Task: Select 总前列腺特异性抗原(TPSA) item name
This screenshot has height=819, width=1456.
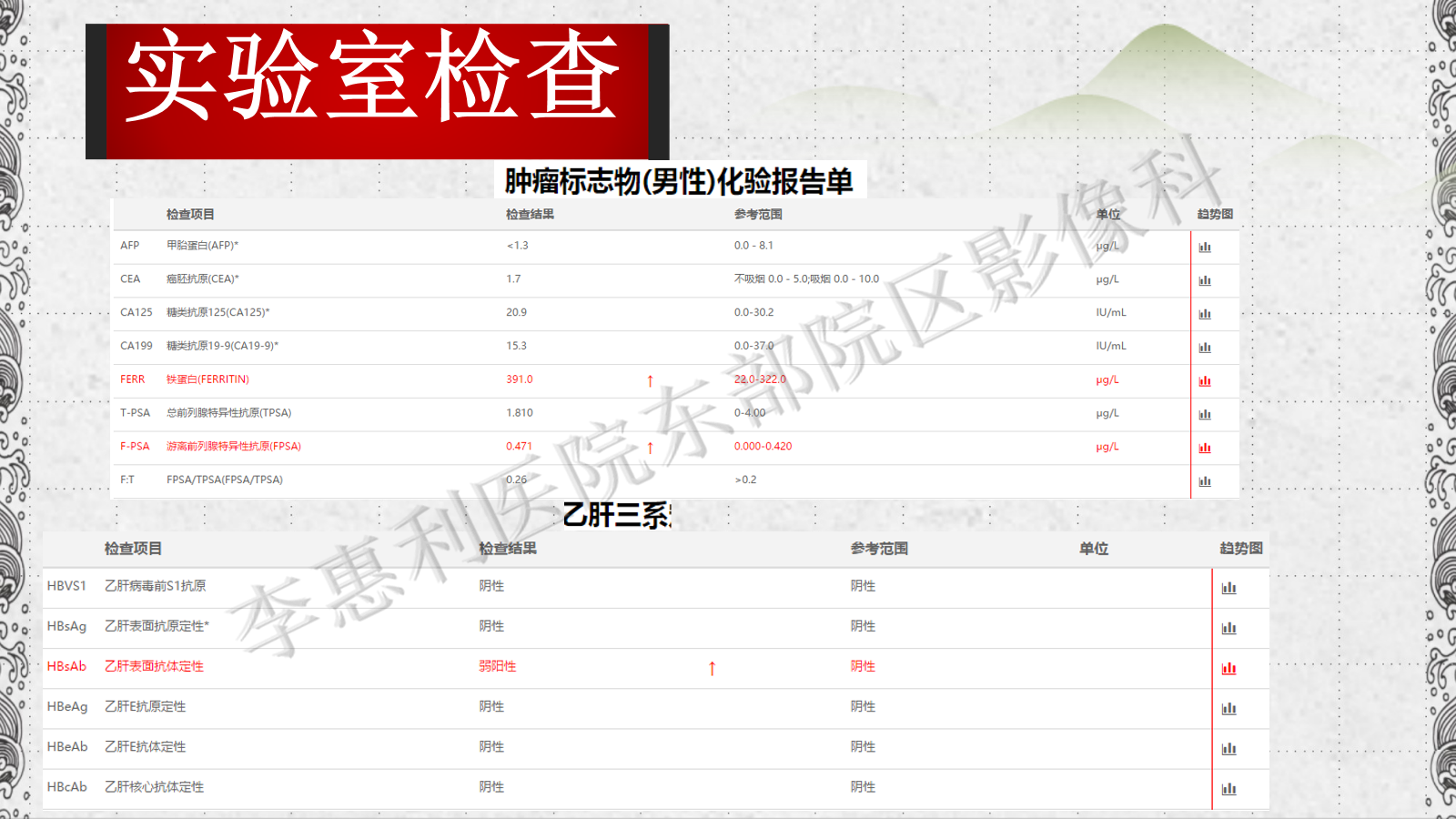Action: pyautogui.click(x=228, y=413)
